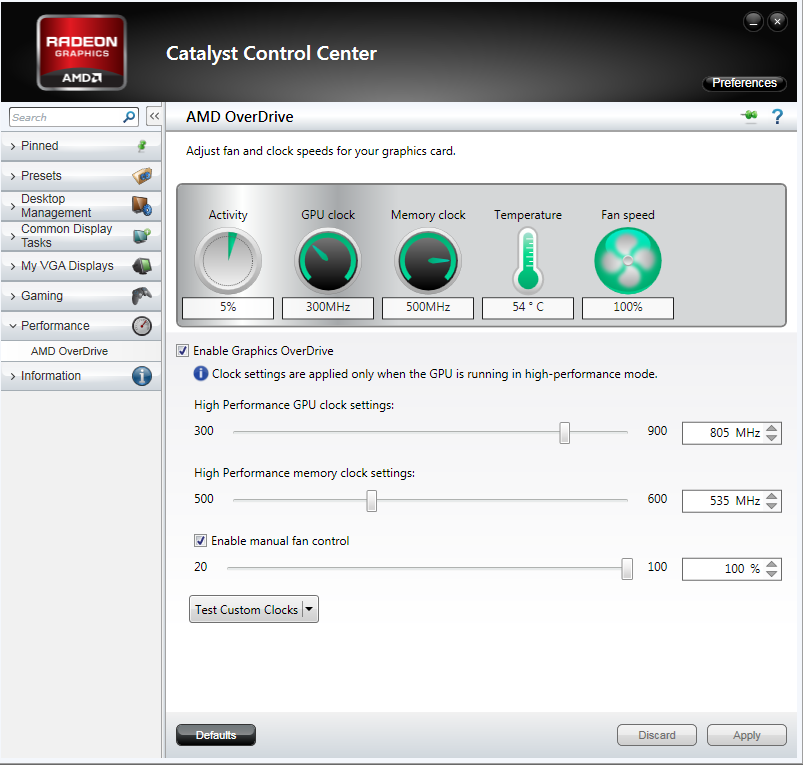Click the Performance gauge icon
The height and width of the screenshot is (765, 803).
point(142,326)
